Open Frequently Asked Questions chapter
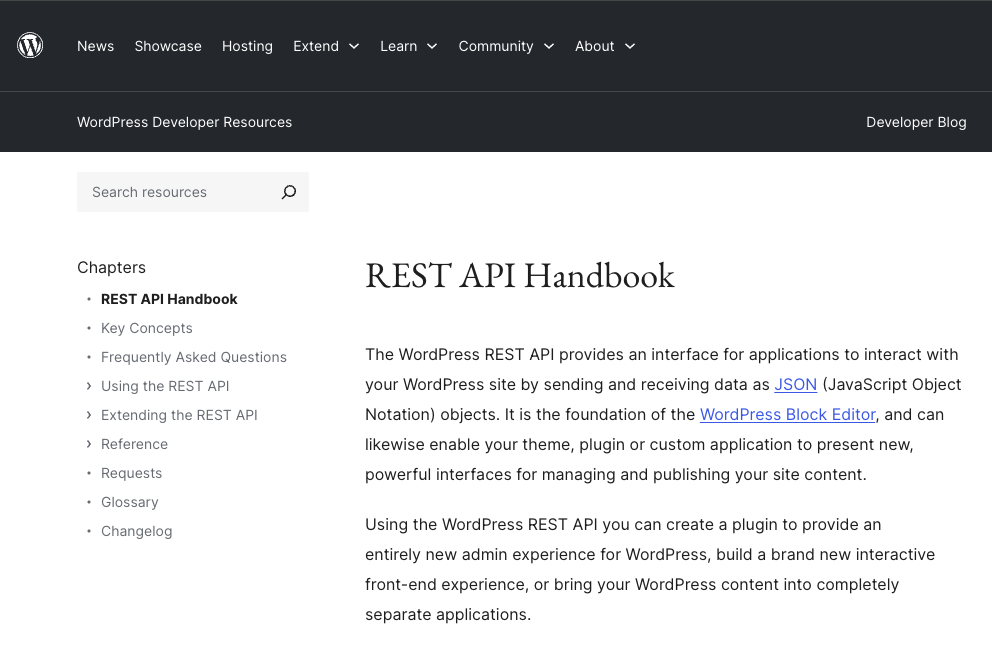Image resolution: width=992 pixels, height=651 pixels. click(x=194, y=357)
